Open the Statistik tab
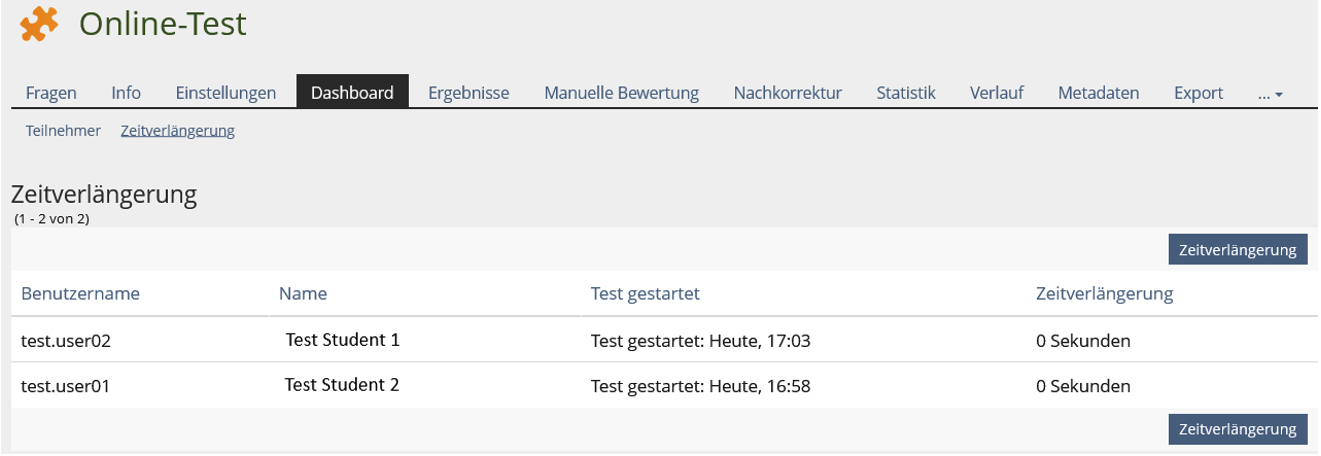Viewport: 1321px width, 456px height. click(906, 93)
